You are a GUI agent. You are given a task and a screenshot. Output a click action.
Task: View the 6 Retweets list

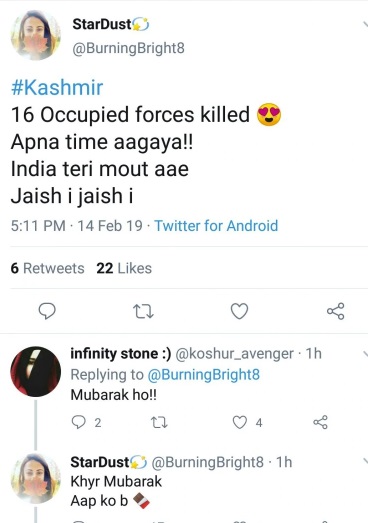[x=47, y=268]
